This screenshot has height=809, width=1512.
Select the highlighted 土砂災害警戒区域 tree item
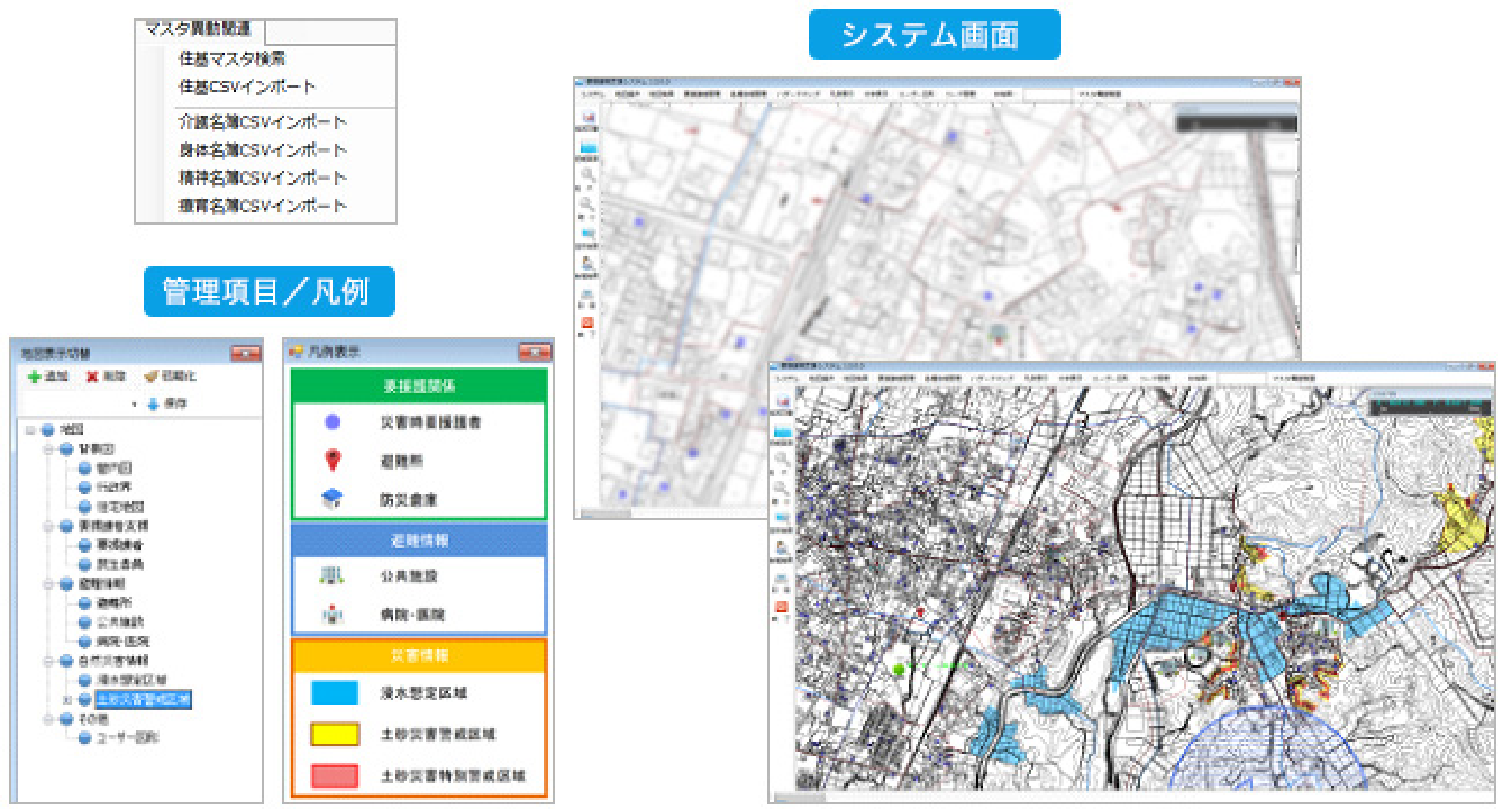[144, 699]
